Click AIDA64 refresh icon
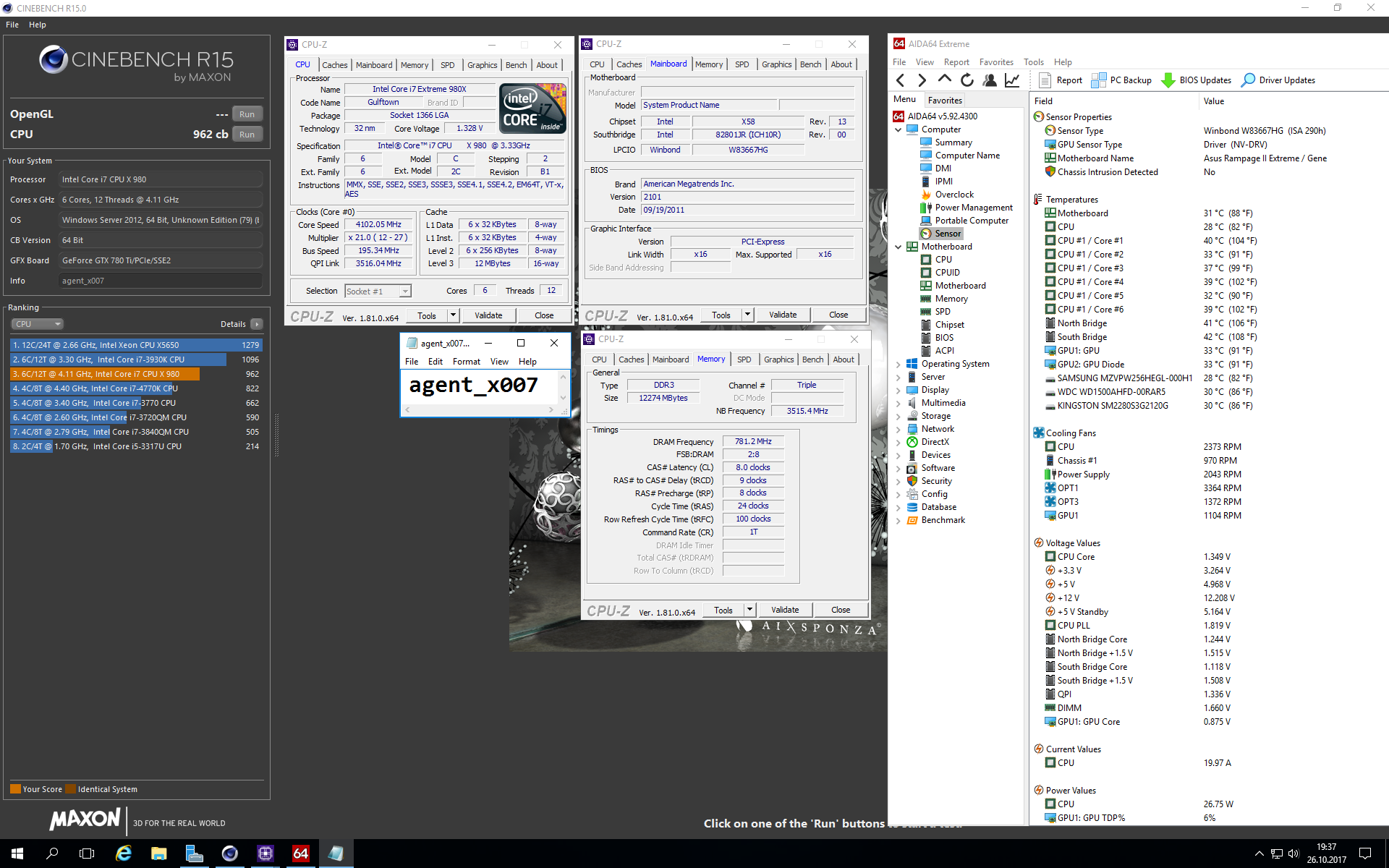The height and width of the screenshot is (868, 1389). [967, 80]
